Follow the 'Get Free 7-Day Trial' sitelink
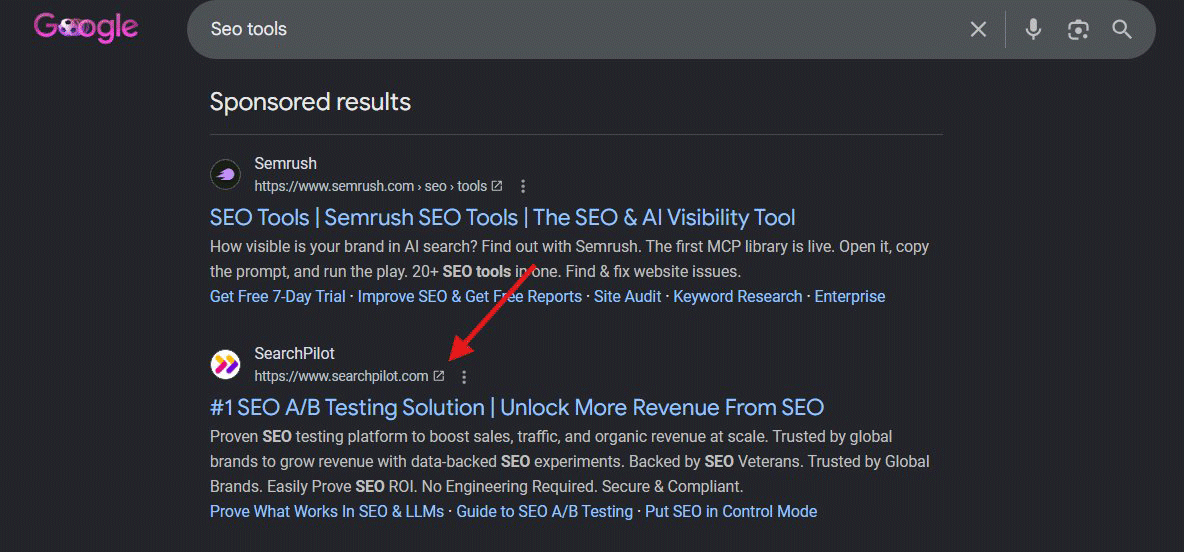The height and width of the screenshot is (552, 1184). click(x=277, y=297)
